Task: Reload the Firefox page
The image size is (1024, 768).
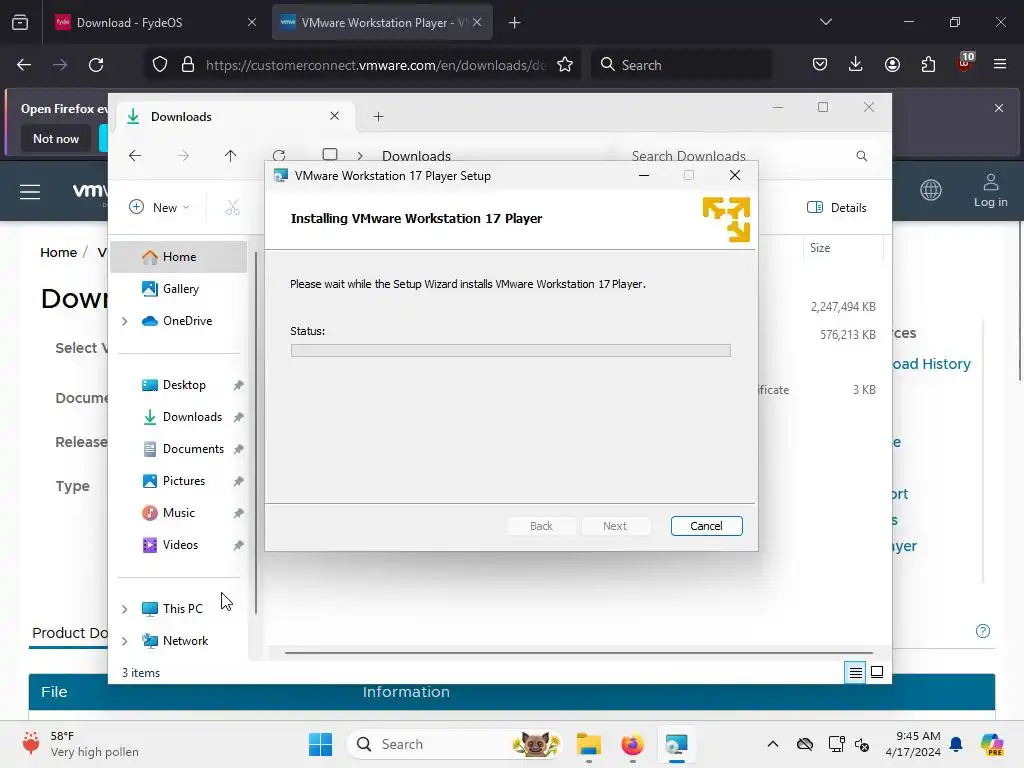Action: tap(96, 65)
